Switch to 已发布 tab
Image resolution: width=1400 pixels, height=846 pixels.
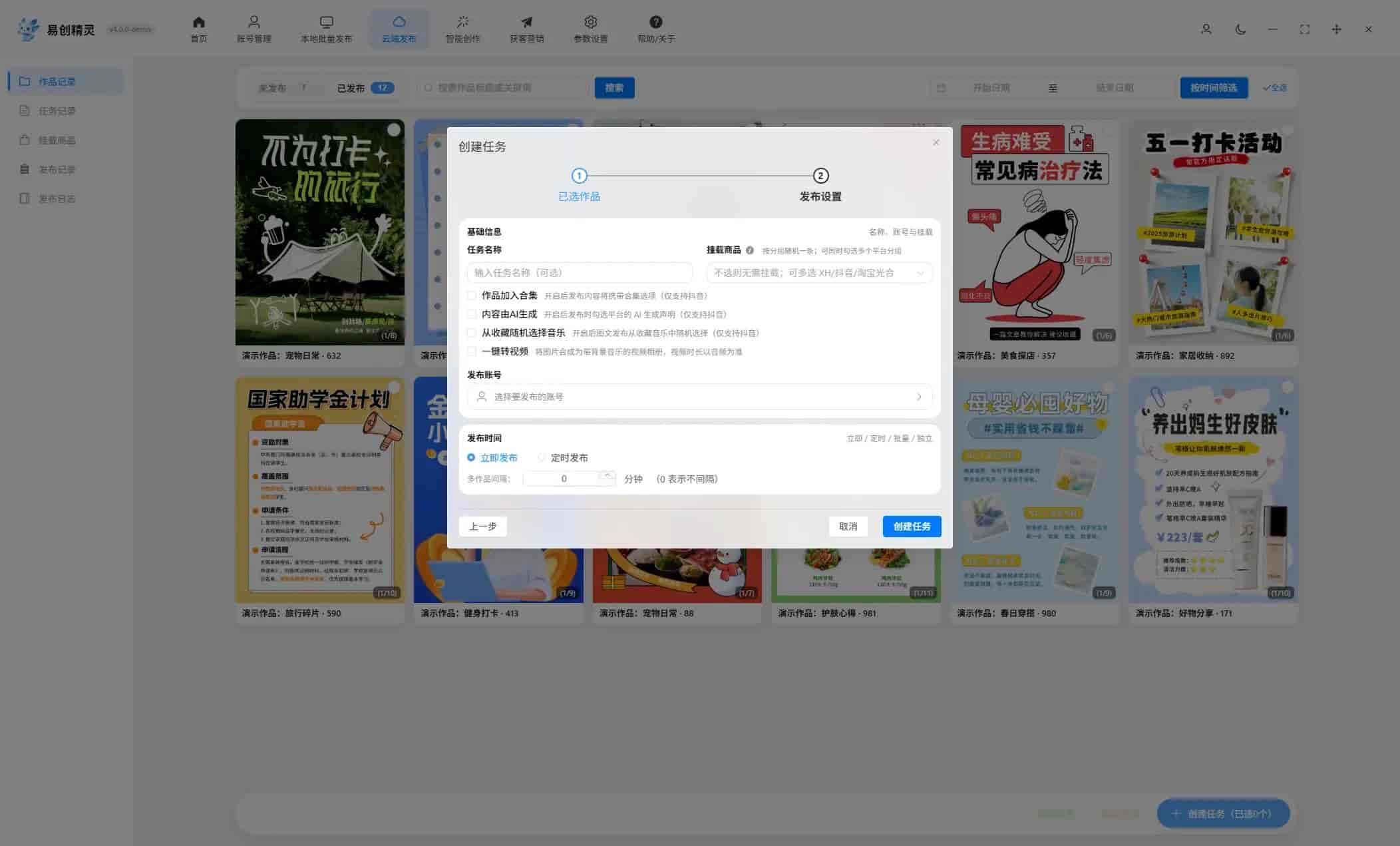(365, 88)
